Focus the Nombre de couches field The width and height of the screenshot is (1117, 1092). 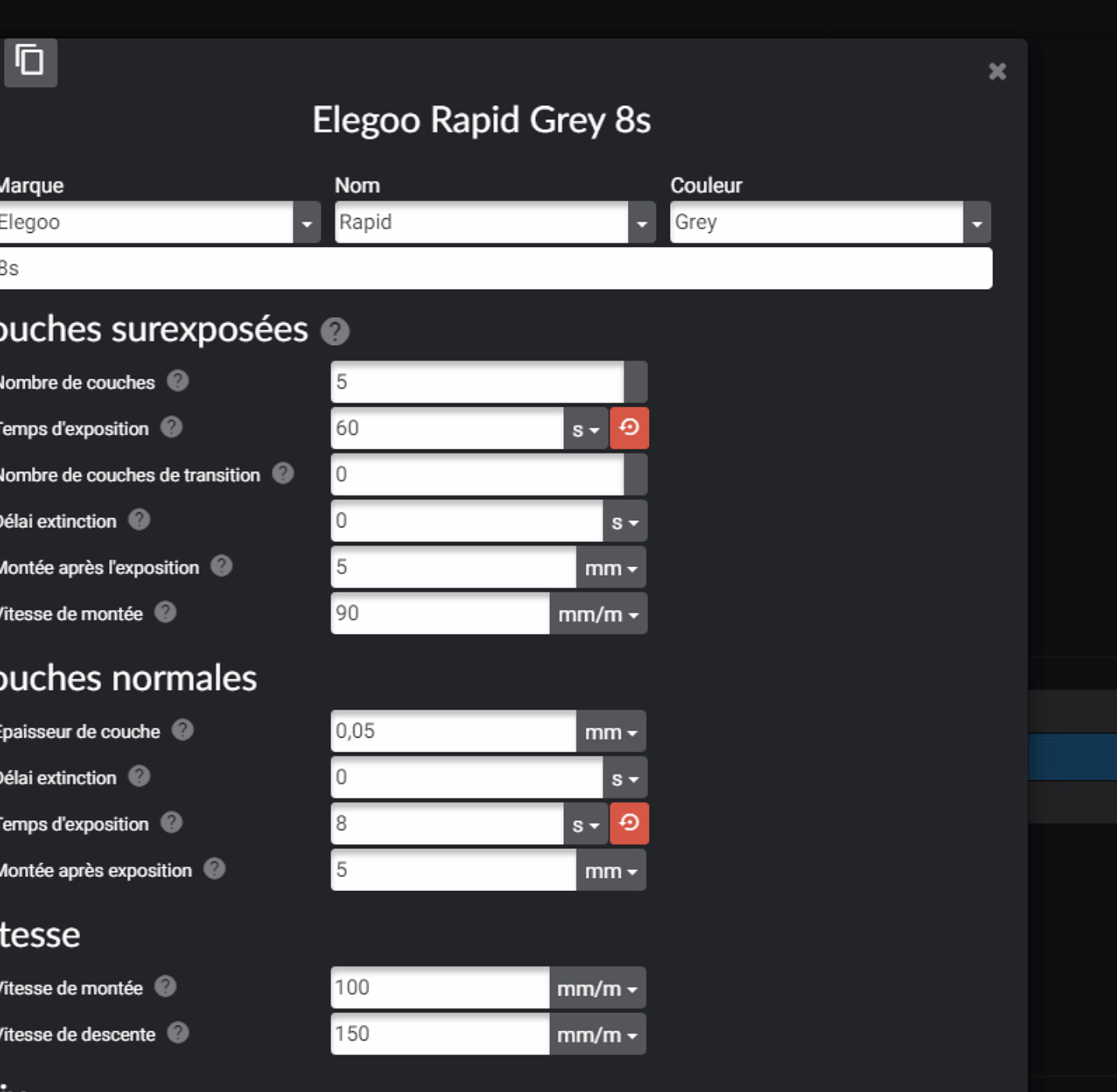coord(477,382)
